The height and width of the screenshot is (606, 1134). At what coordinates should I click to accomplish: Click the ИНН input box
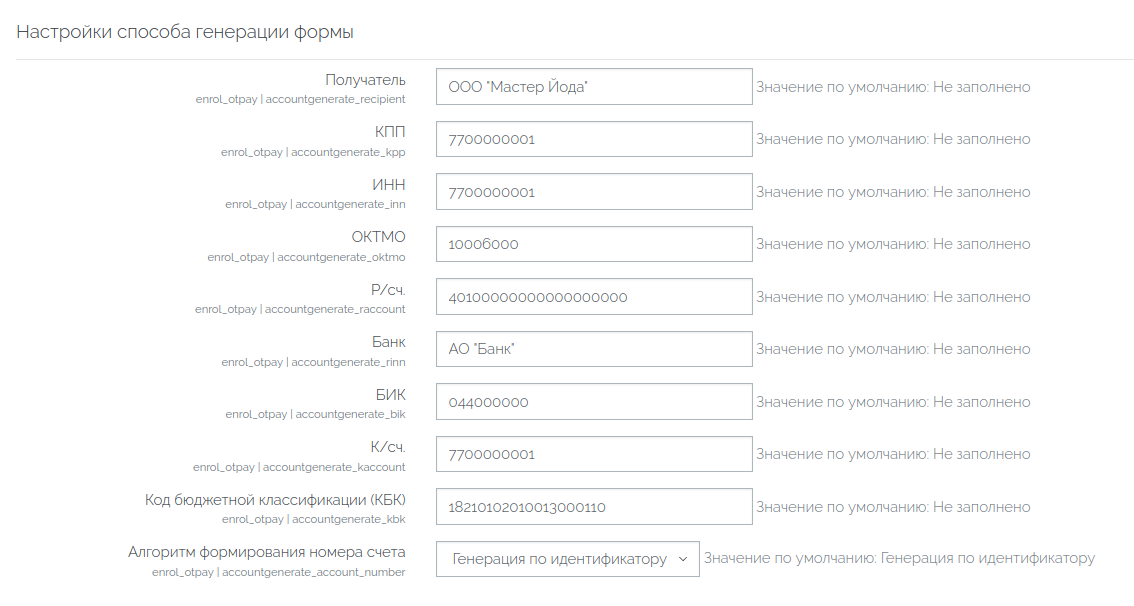(x=593, y=192)
